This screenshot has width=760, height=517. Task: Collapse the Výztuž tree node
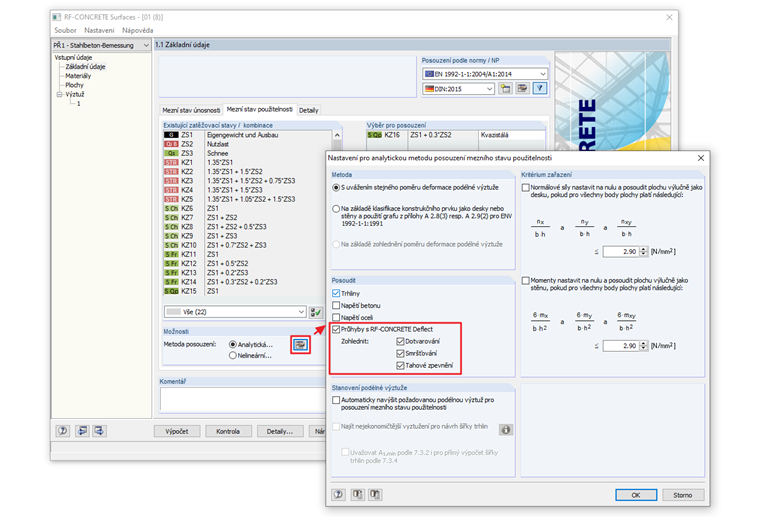coord(59,94)
